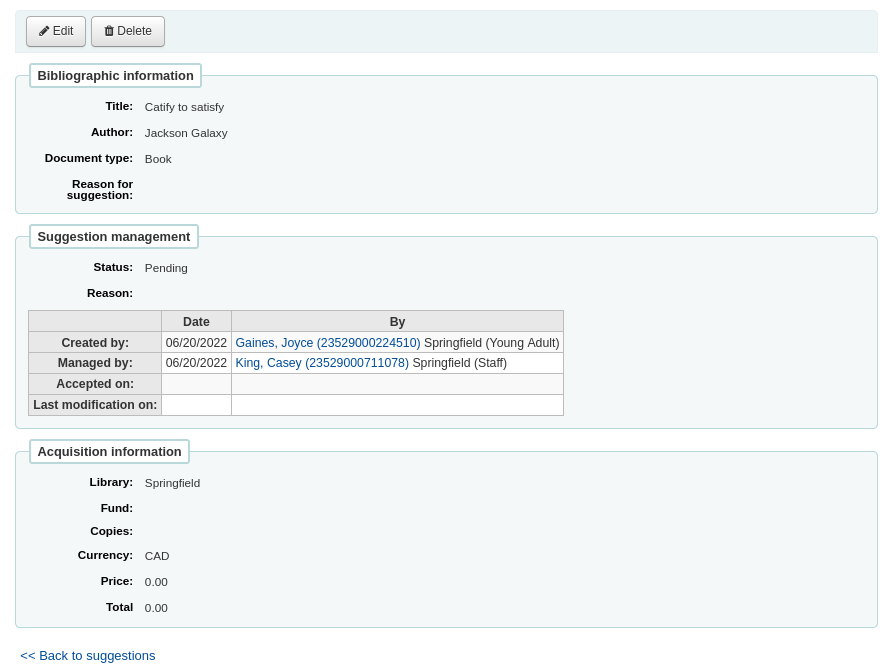Click the By column header
This screenshot has height=668, width=892.
coord(397,322)
